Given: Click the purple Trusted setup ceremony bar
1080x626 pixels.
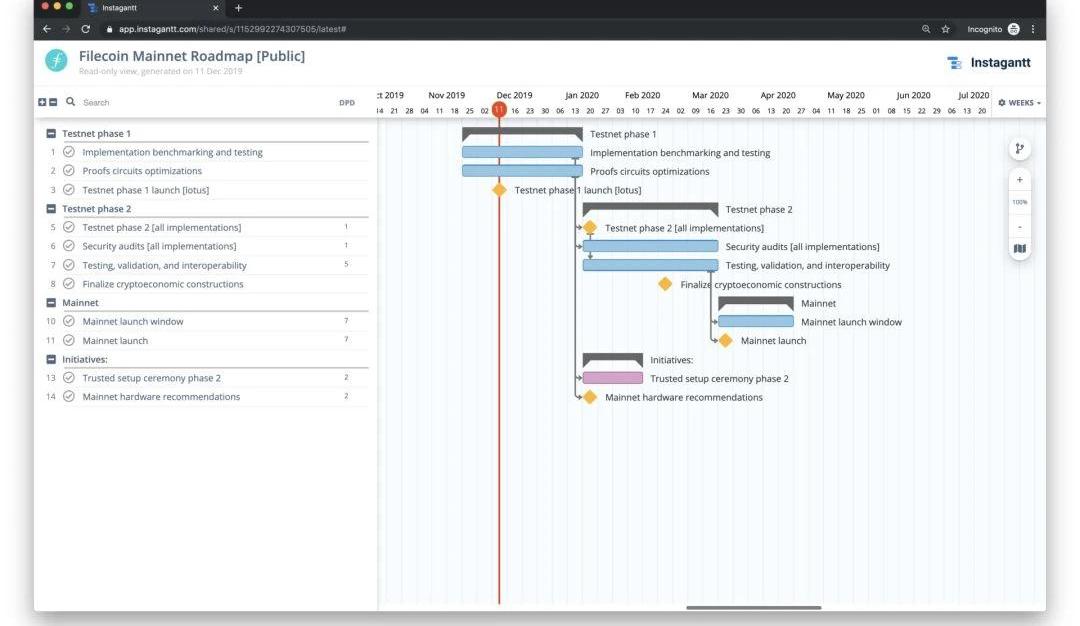Looking at the screenshot, I should pos(612,378).
